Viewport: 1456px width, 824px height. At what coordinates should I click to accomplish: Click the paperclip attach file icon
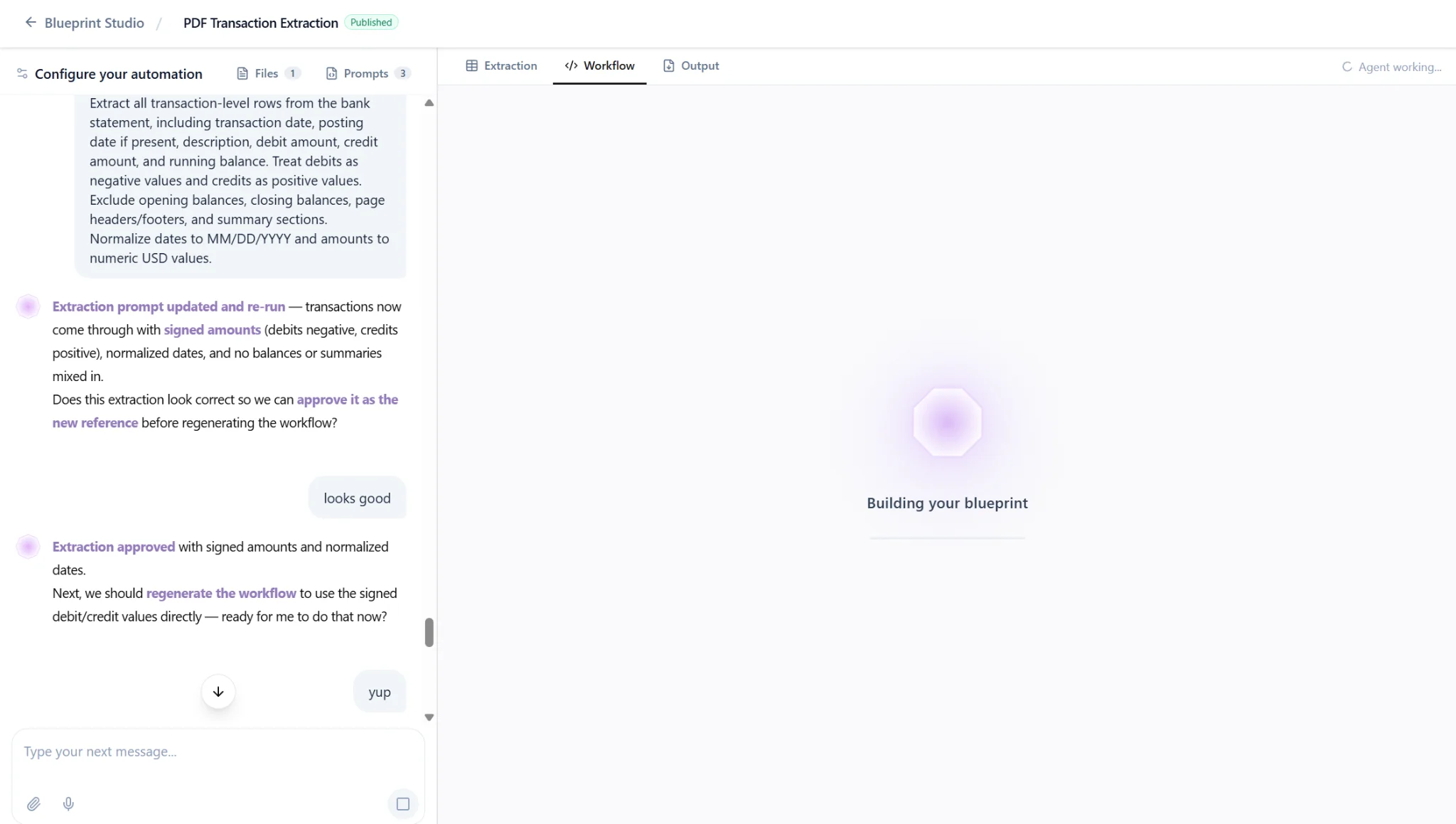point(33,804)
